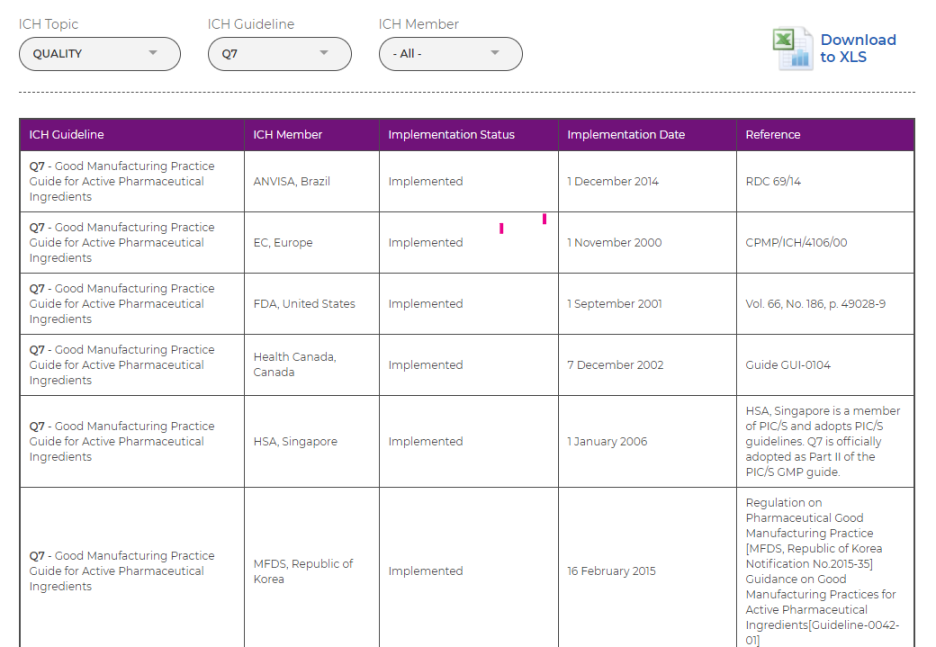
Task: Click the 16 February 2015 date
Action: tap(611, 571)
